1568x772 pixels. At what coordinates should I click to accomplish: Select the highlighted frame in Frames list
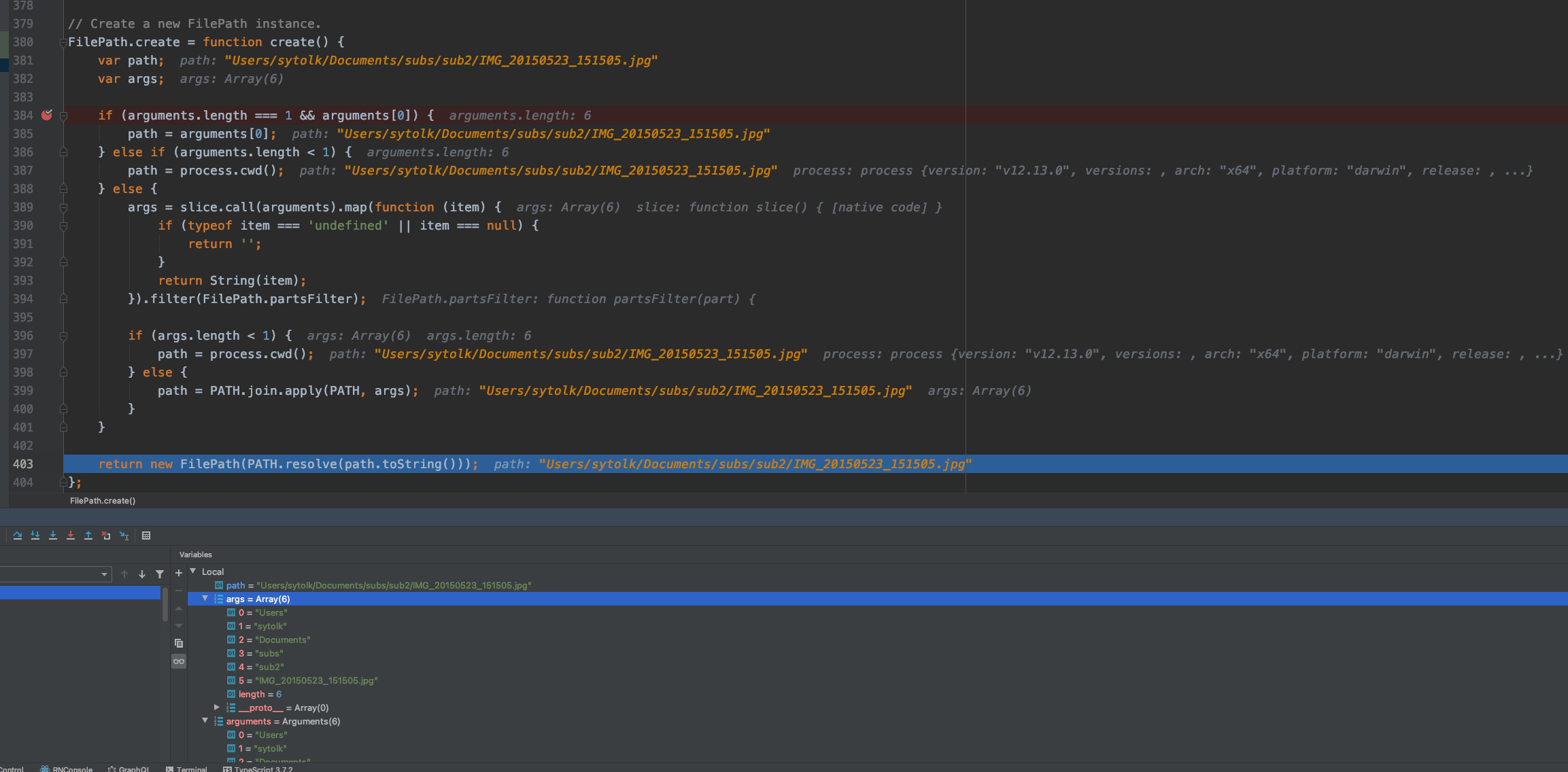tap(80, 593)
